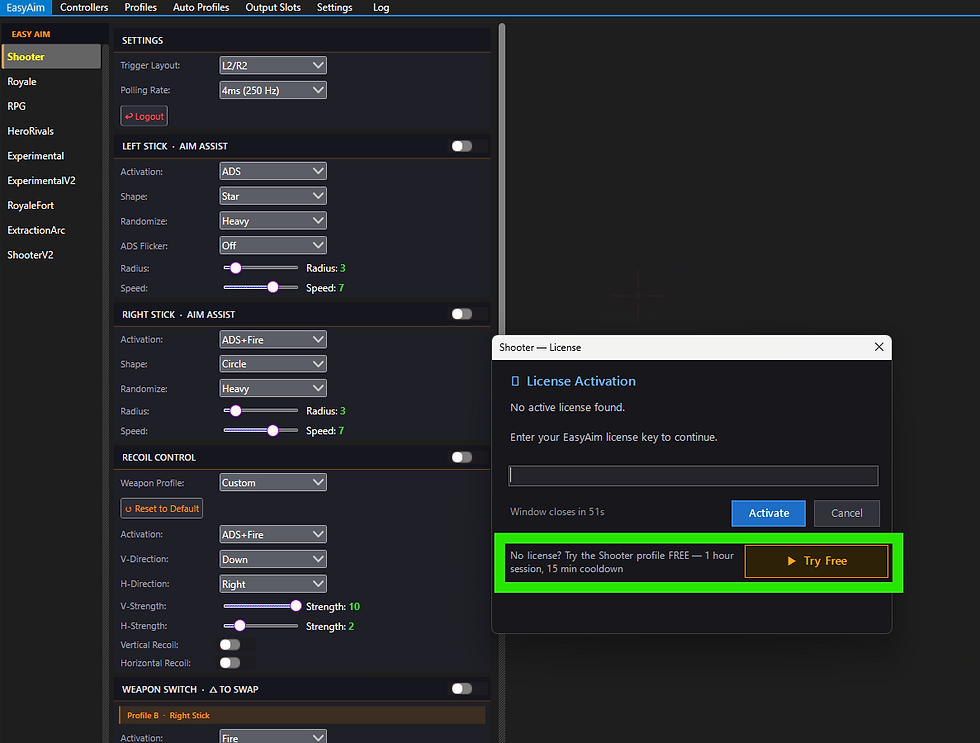The image size is (980, 743).
Task: Click the 'License Activation' heading
Action: (581, 381)
